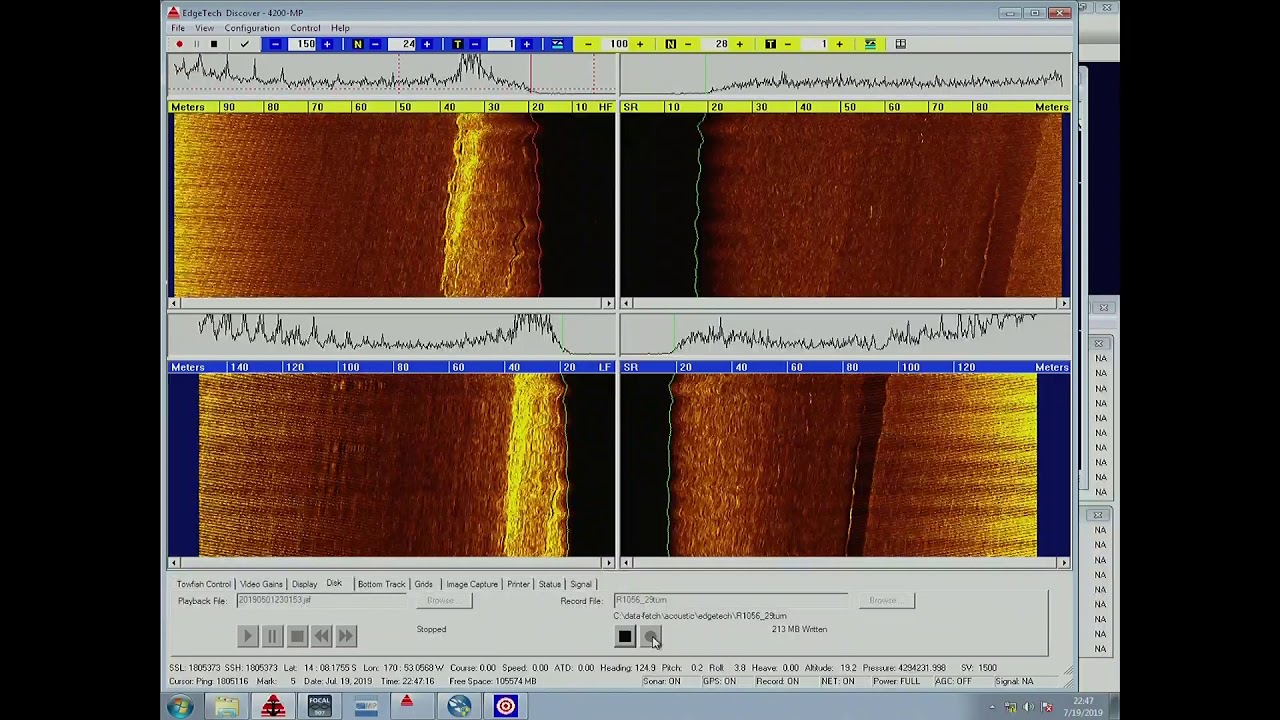Toggle the blue T TVG button
Viewport: 1280px width, 720px height.
(457, 44)
